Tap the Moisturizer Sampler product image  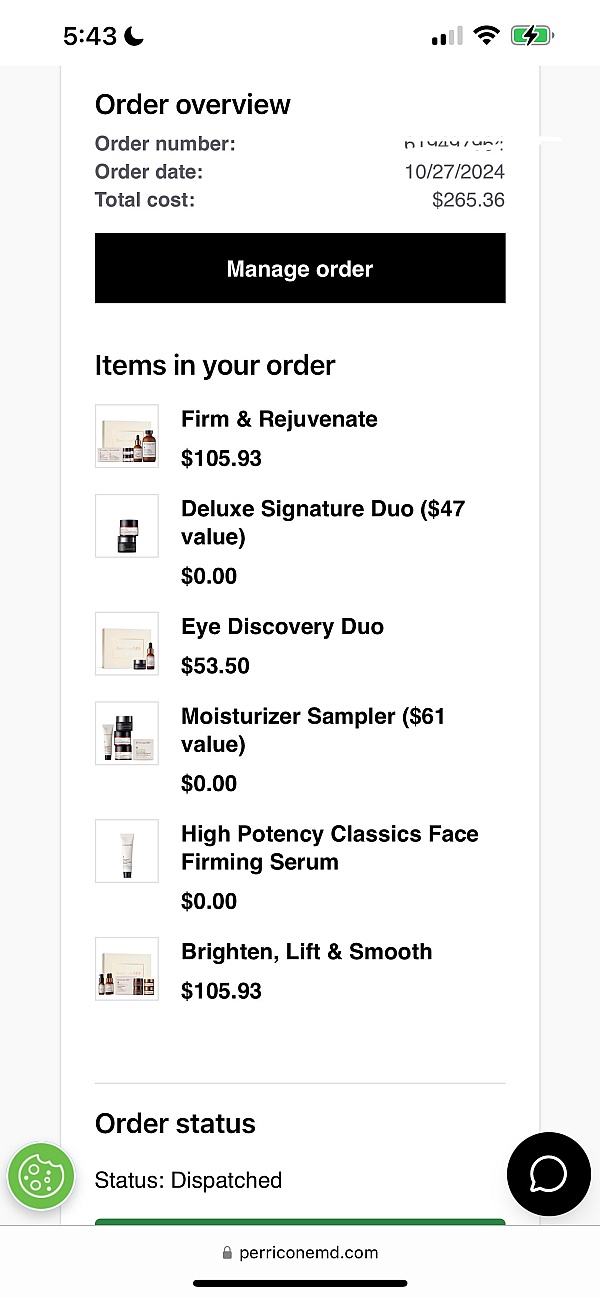coord(127,733)
